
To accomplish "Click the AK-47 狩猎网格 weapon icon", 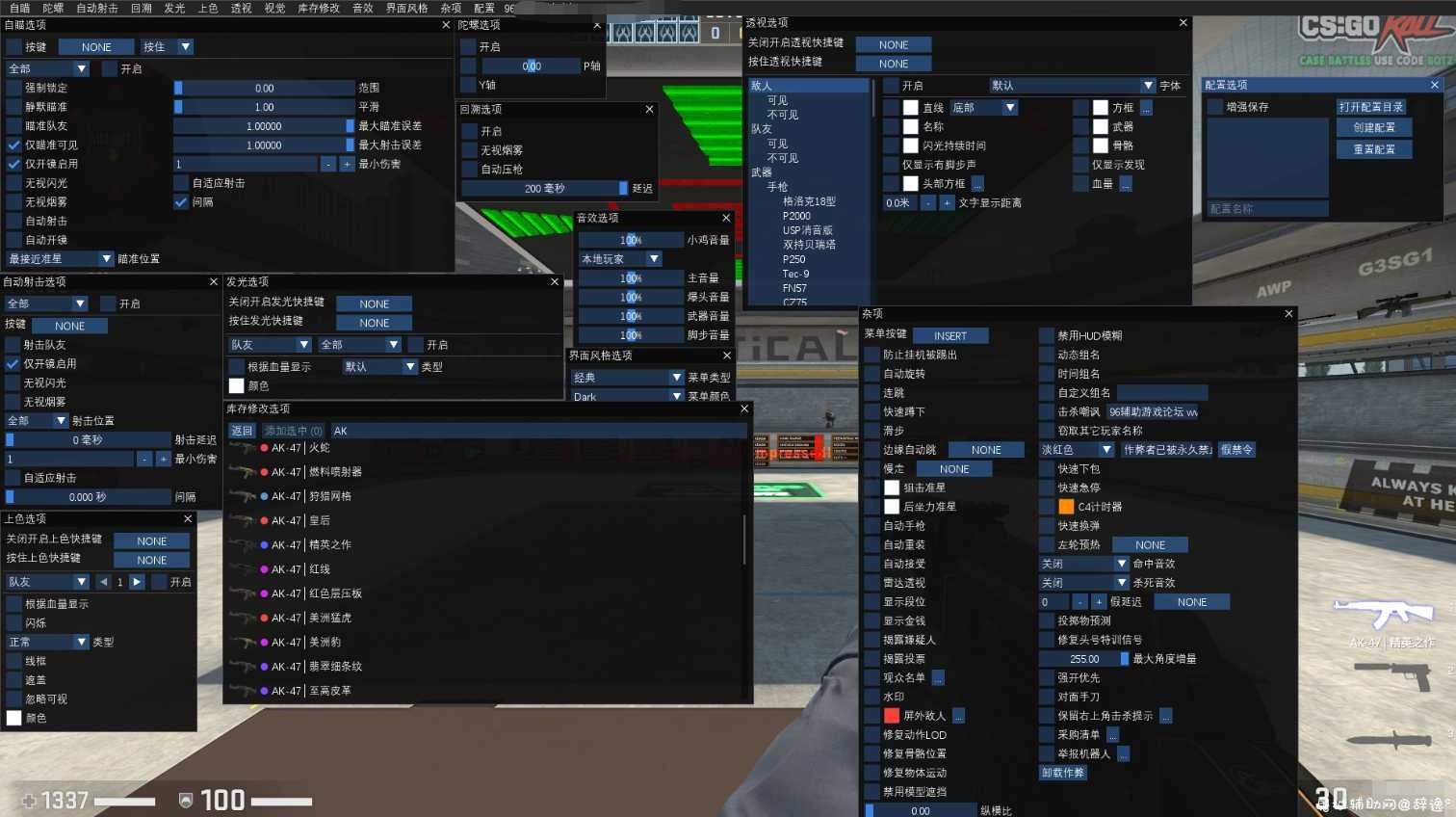I will [x=242, y=496].
